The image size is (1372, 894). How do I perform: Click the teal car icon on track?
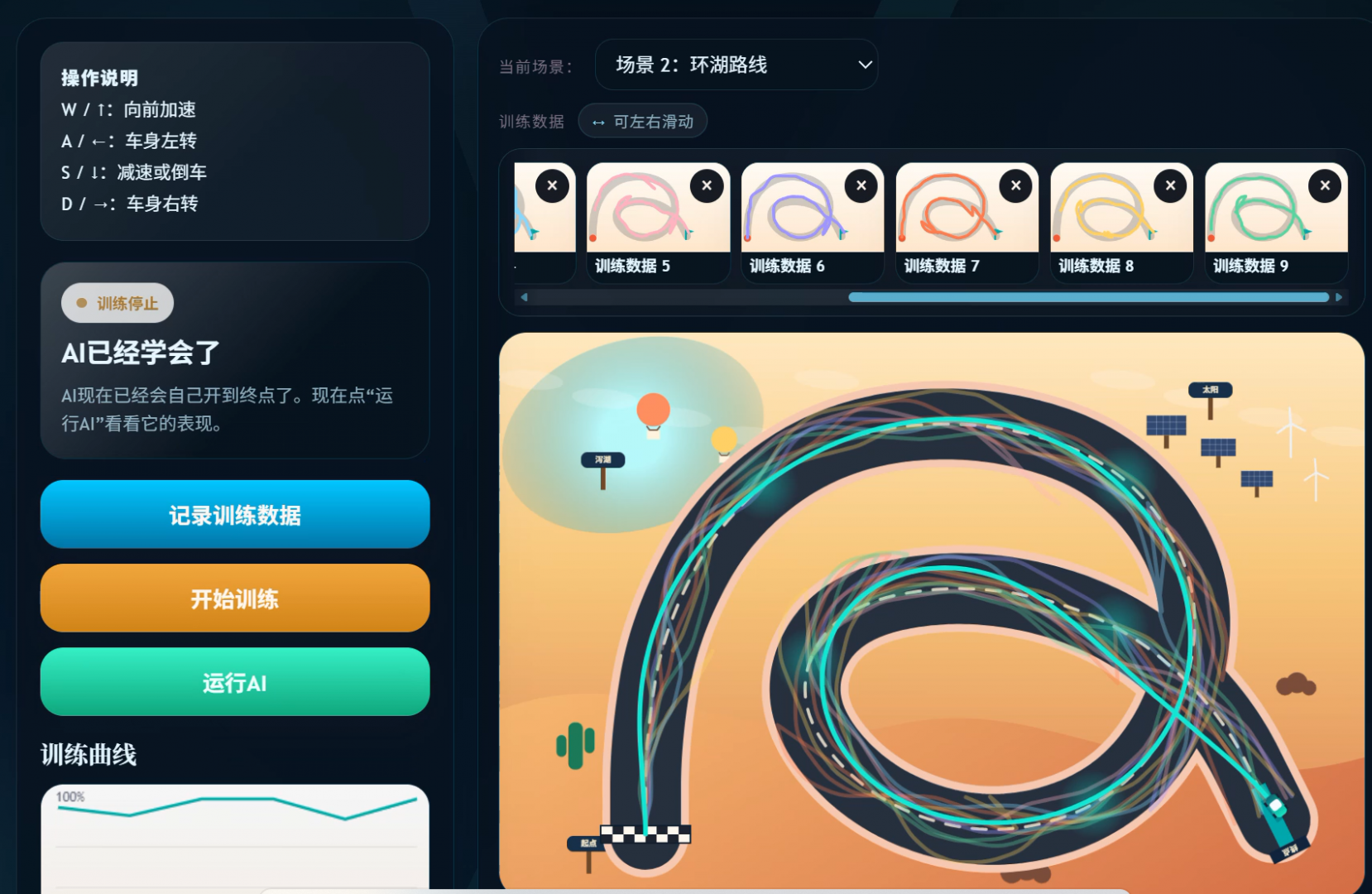click(x=1273, y=809)
